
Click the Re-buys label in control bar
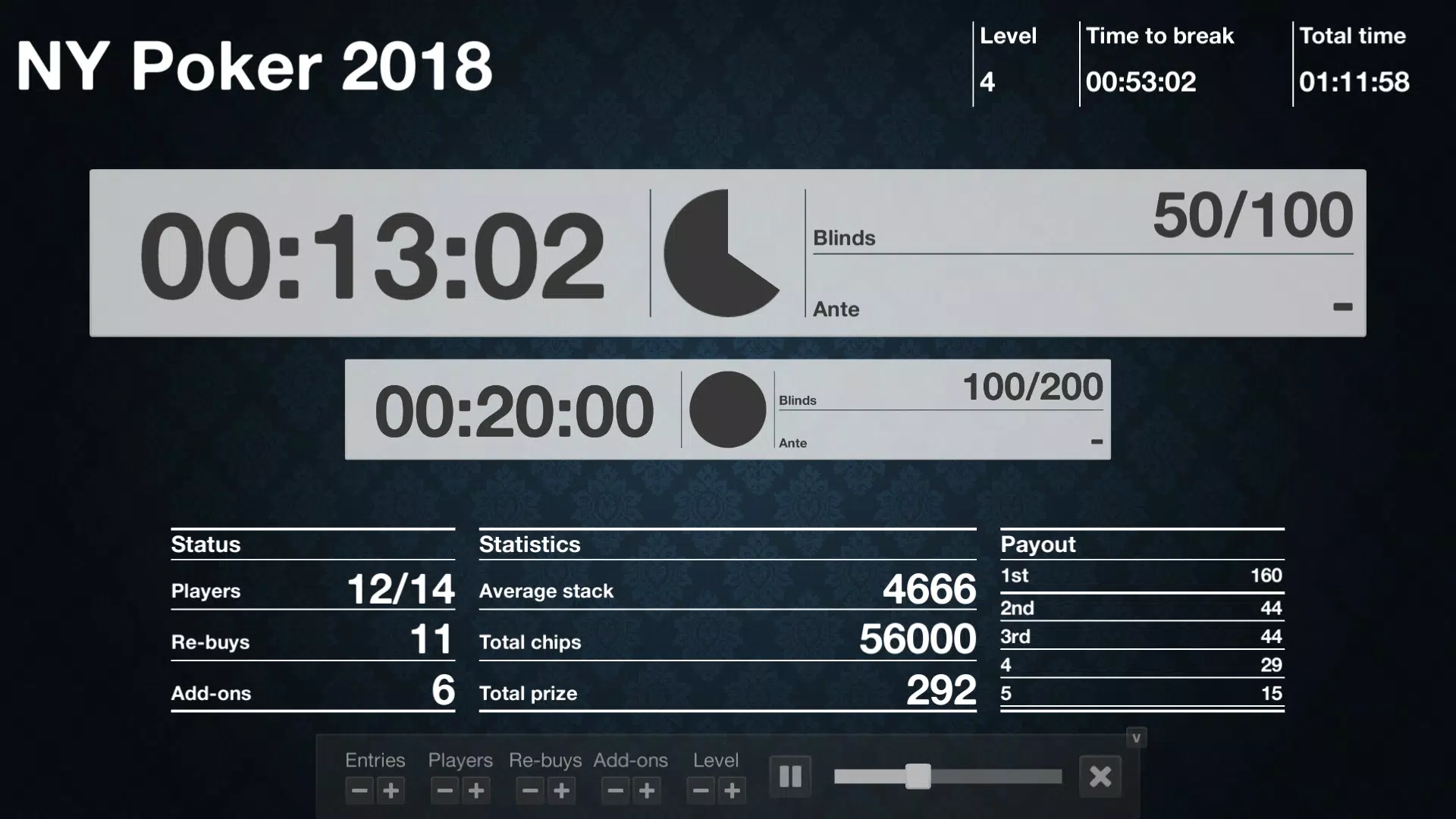(x=544, y=760)
